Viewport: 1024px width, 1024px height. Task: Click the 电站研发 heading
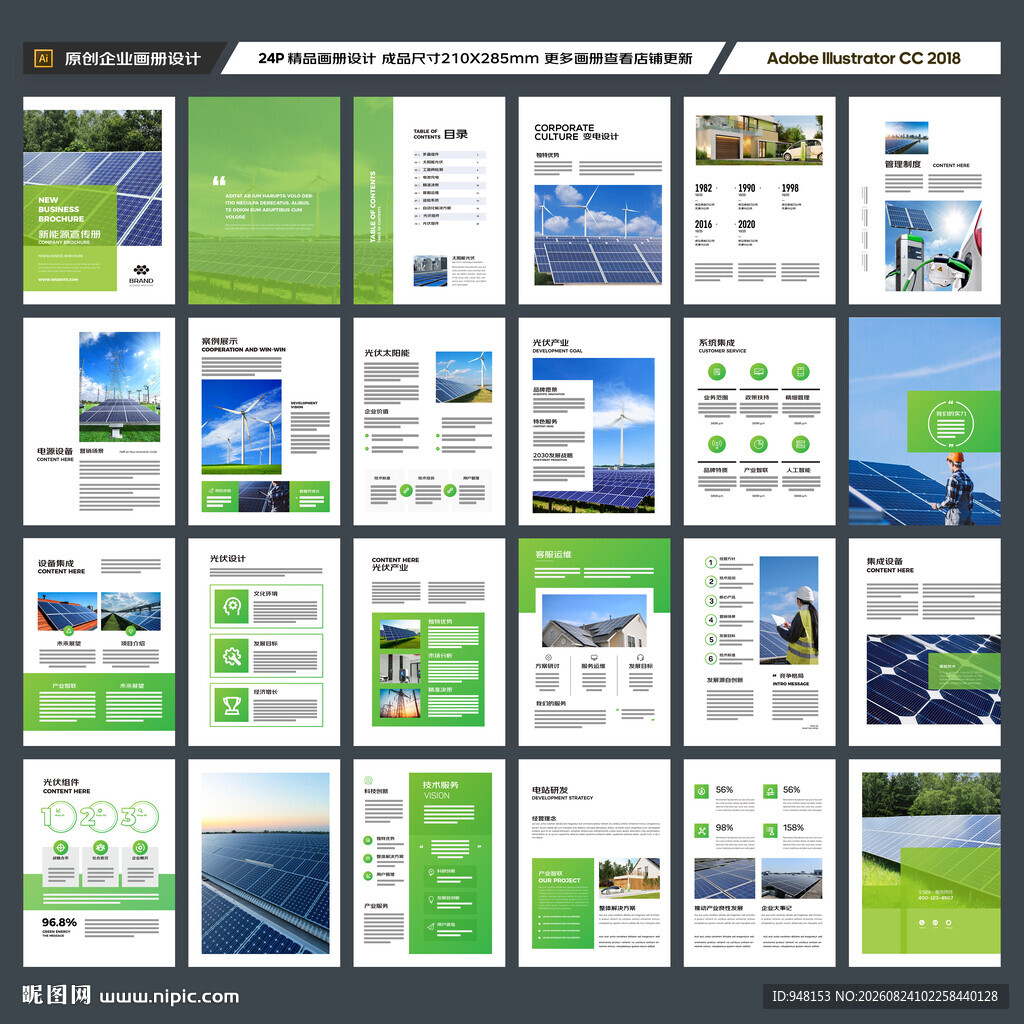(x=550, y=790)
